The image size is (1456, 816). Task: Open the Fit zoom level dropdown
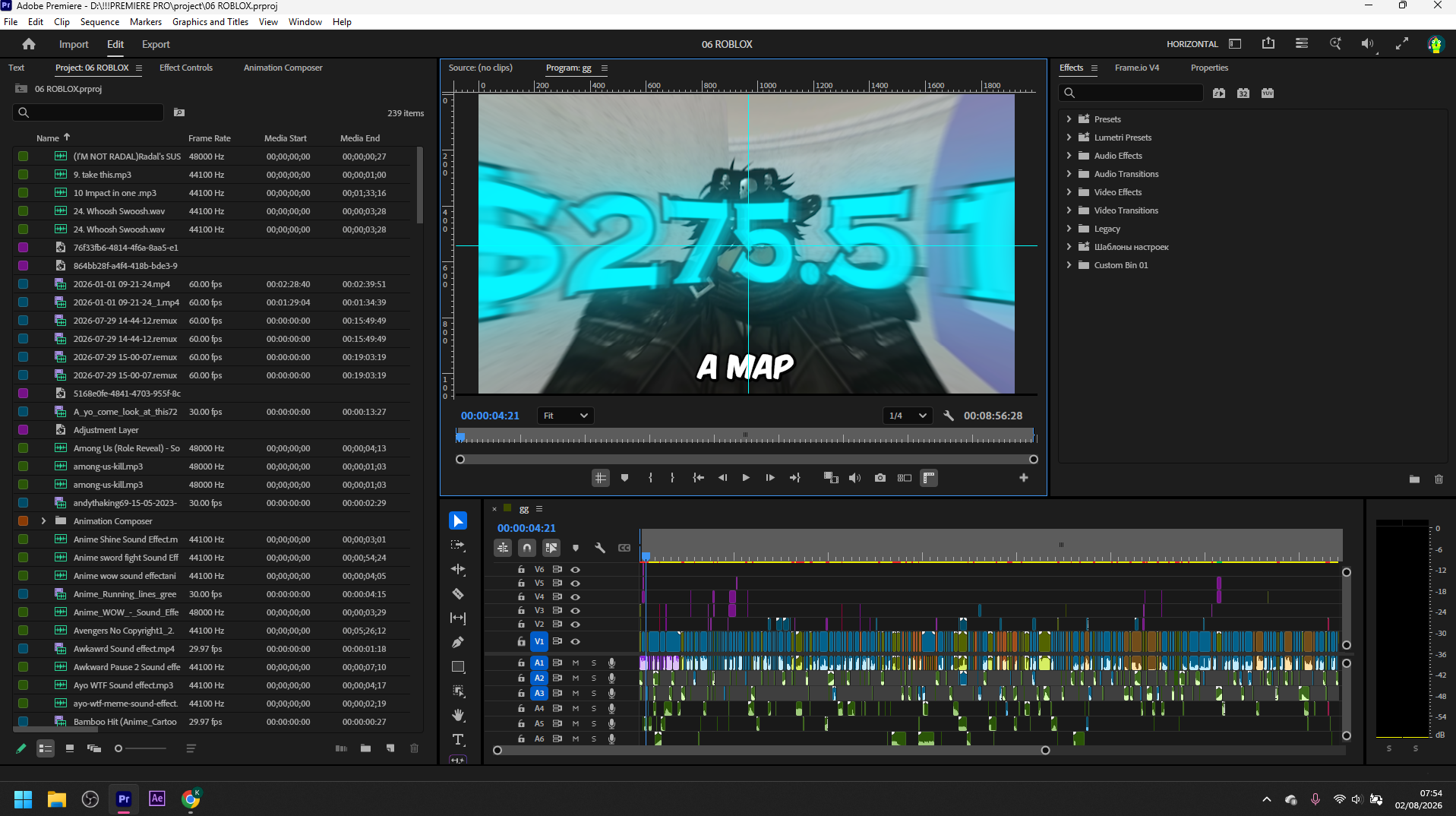pyautogui.click(x=565, y=416)
